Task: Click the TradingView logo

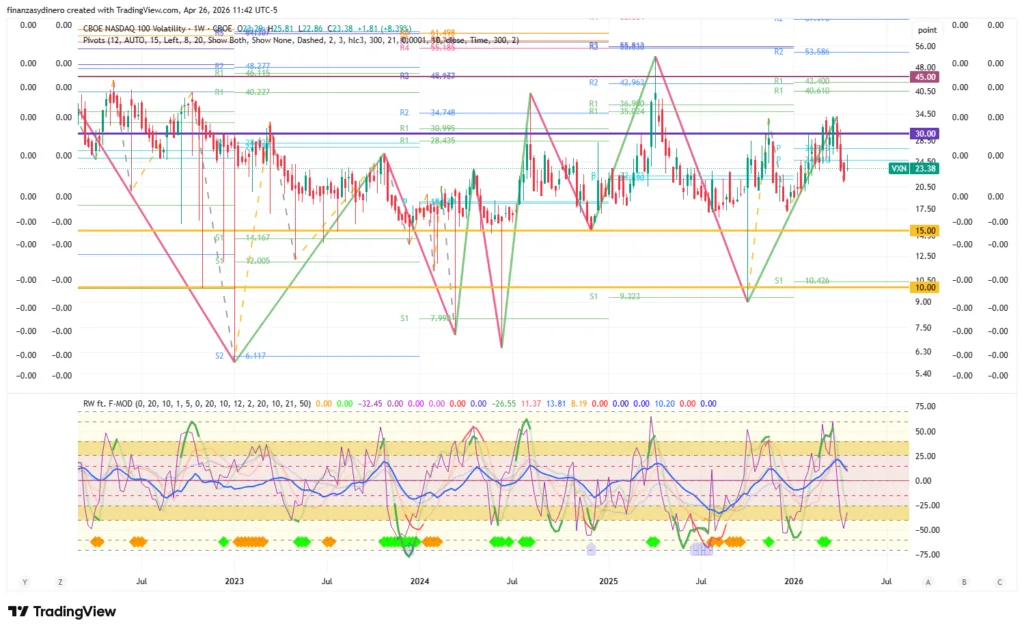Action: [x=62, y=611]
